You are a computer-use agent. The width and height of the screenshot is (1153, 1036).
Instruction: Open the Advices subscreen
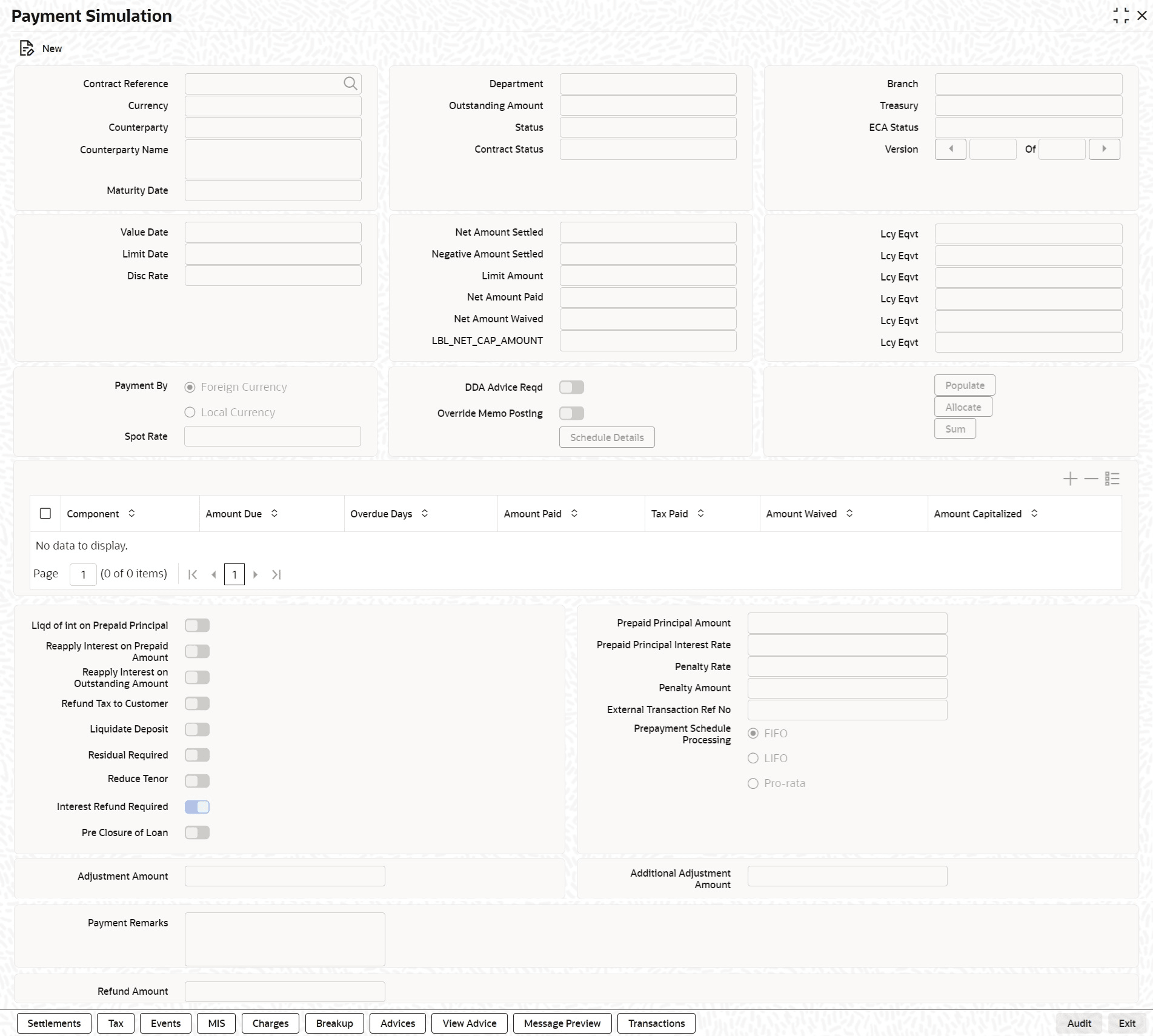(x=397, y=1023)
